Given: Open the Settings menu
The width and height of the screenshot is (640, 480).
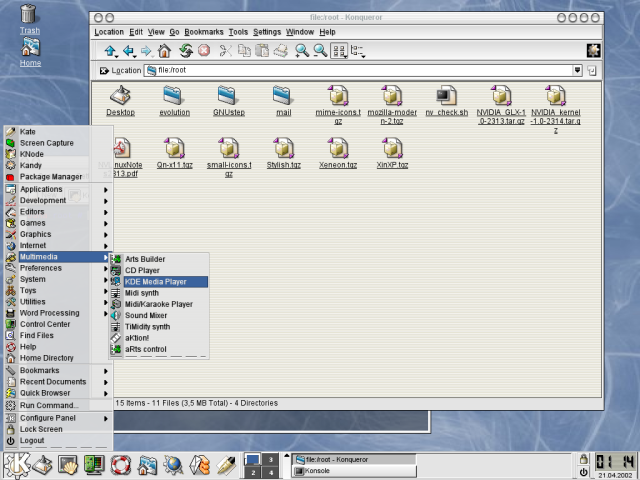Looking at the screenshot, I should 267,32.
